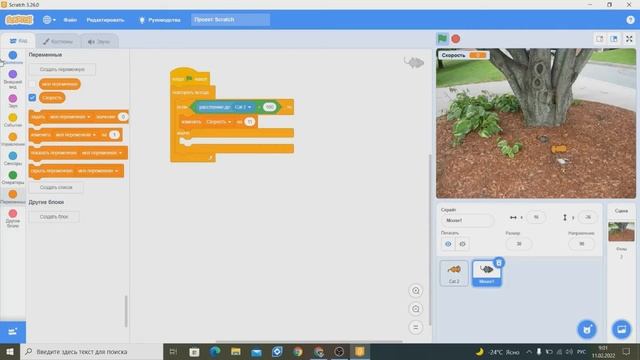Select the pink Sound category circle

13,98
